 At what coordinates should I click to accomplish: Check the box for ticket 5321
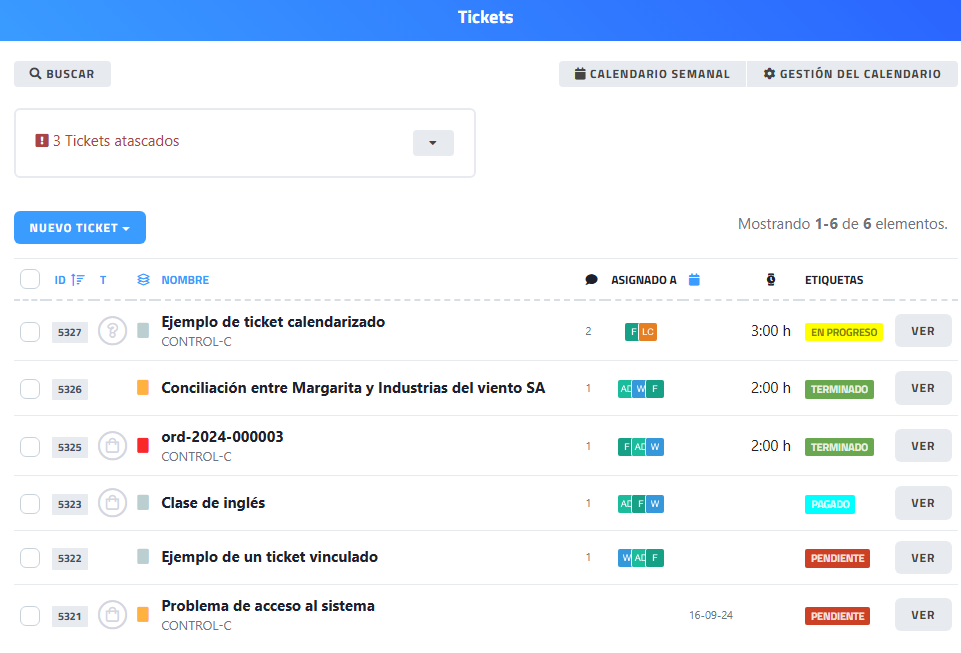[30, 616]
